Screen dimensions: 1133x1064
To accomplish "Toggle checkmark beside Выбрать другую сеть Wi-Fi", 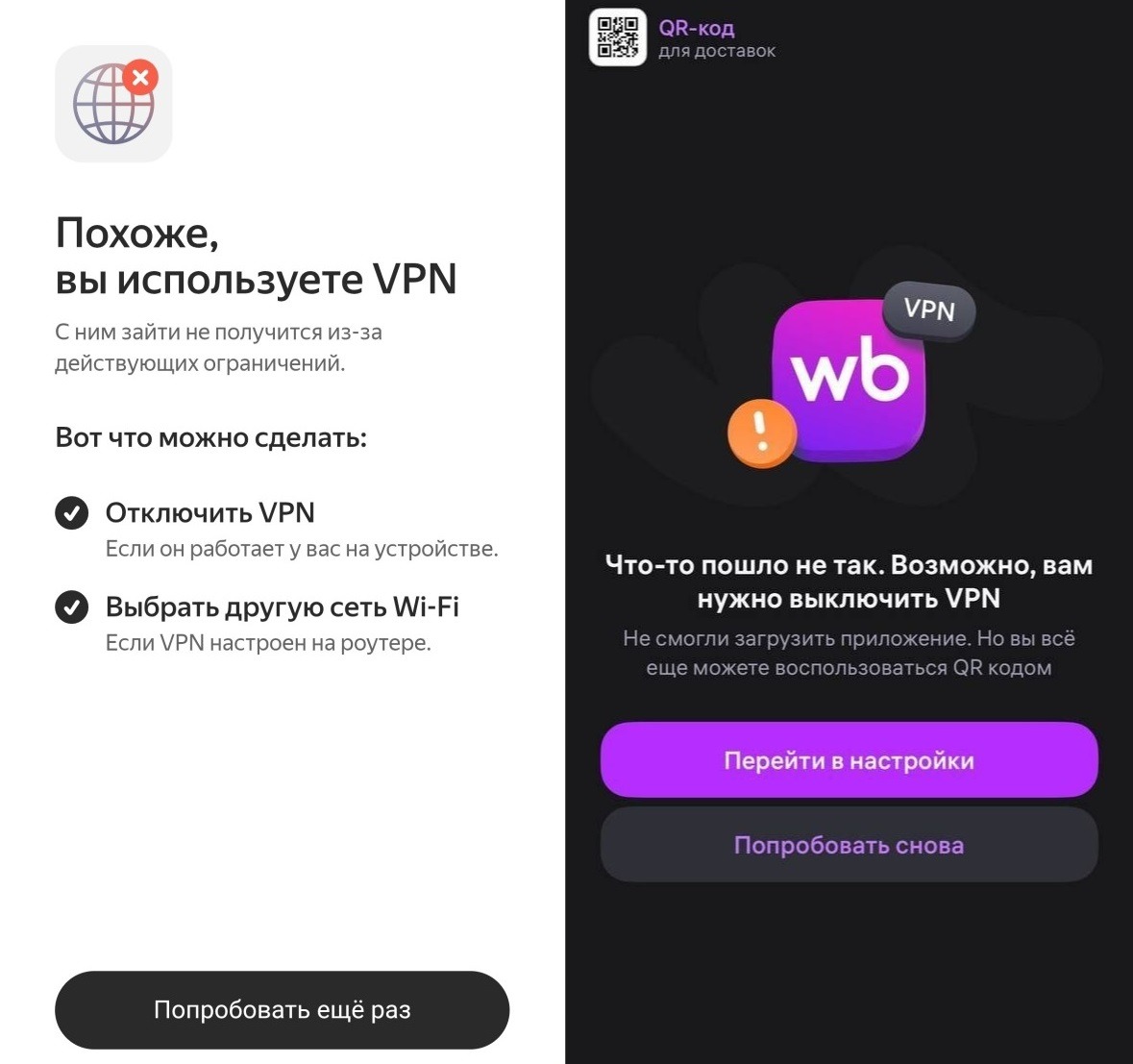I will (71, 607).
